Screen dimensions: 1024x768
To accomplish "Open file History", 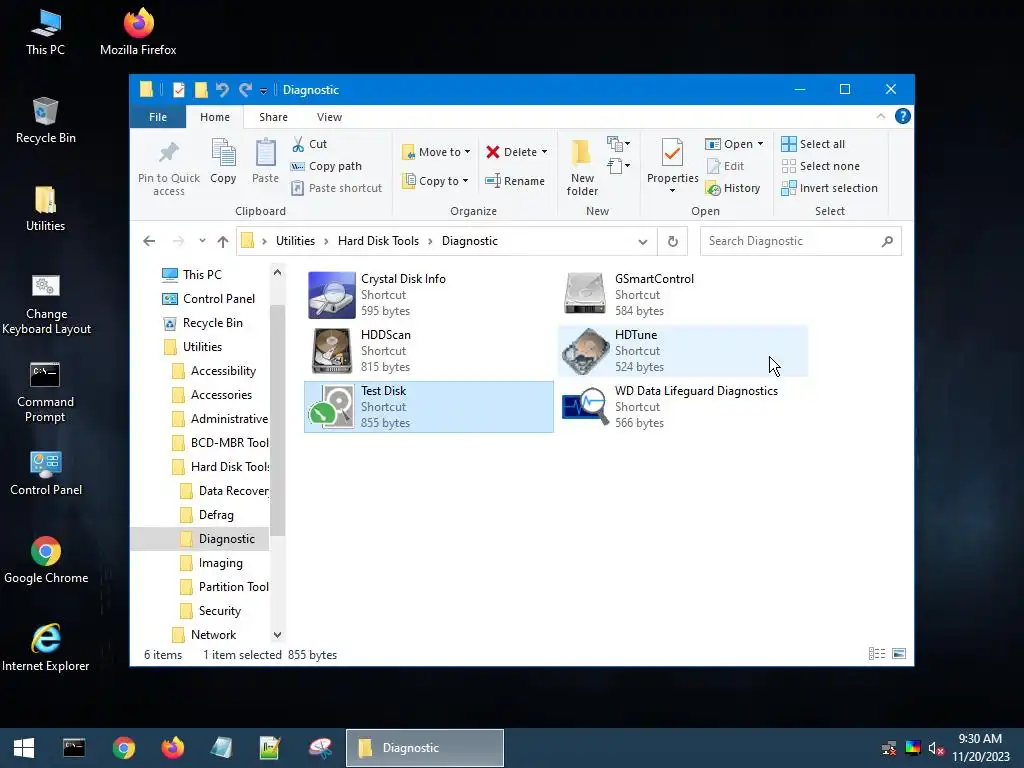I will (733, 188).
